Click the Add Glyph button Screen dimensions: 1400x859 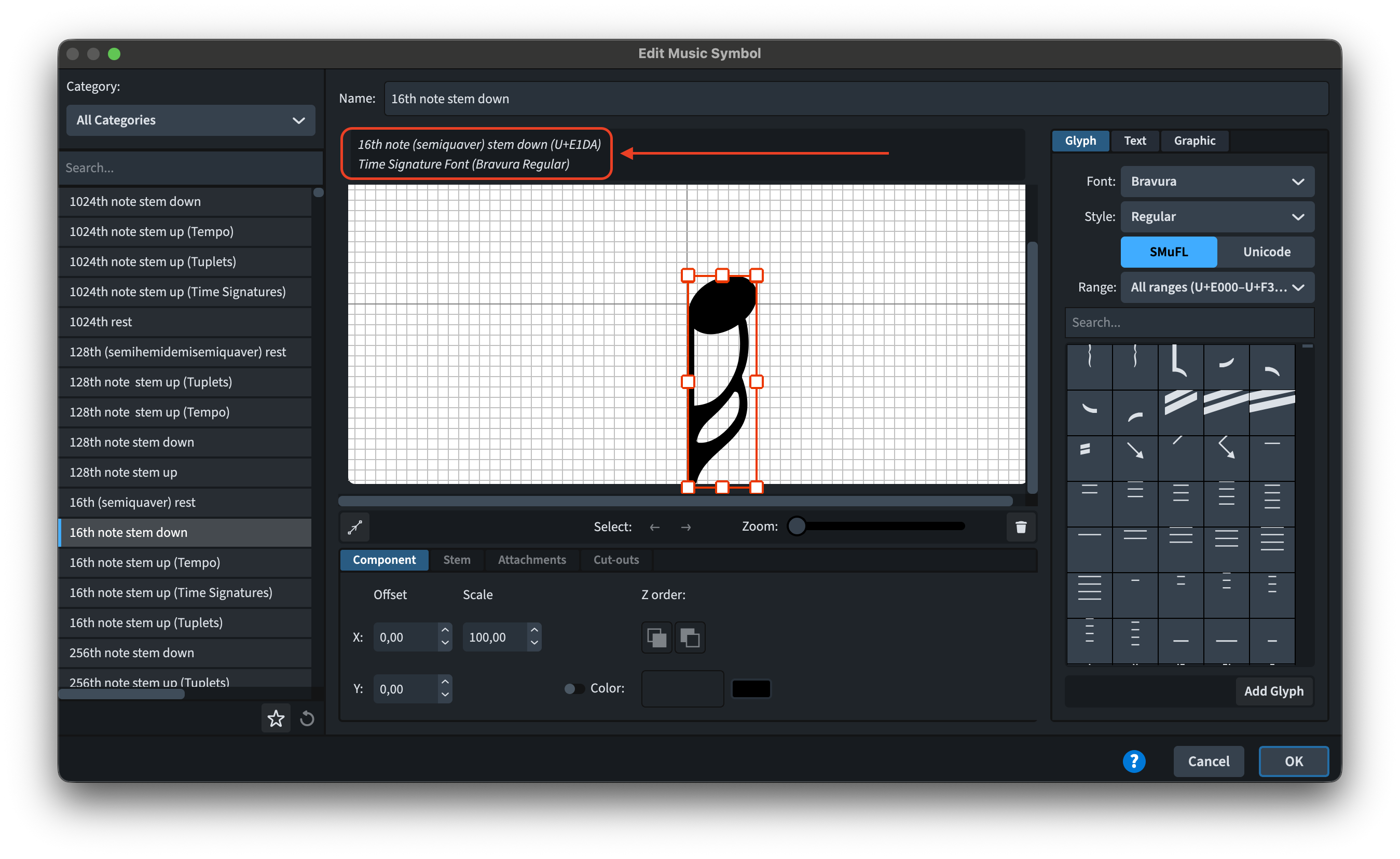point(1273,691)
